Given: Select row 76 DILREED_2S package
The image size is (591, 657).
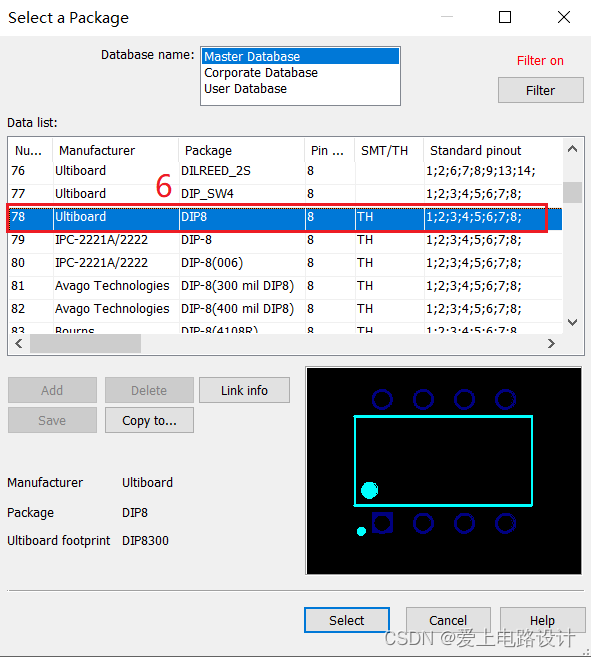Looking at the screenshot, I should [x=285, y=171].
